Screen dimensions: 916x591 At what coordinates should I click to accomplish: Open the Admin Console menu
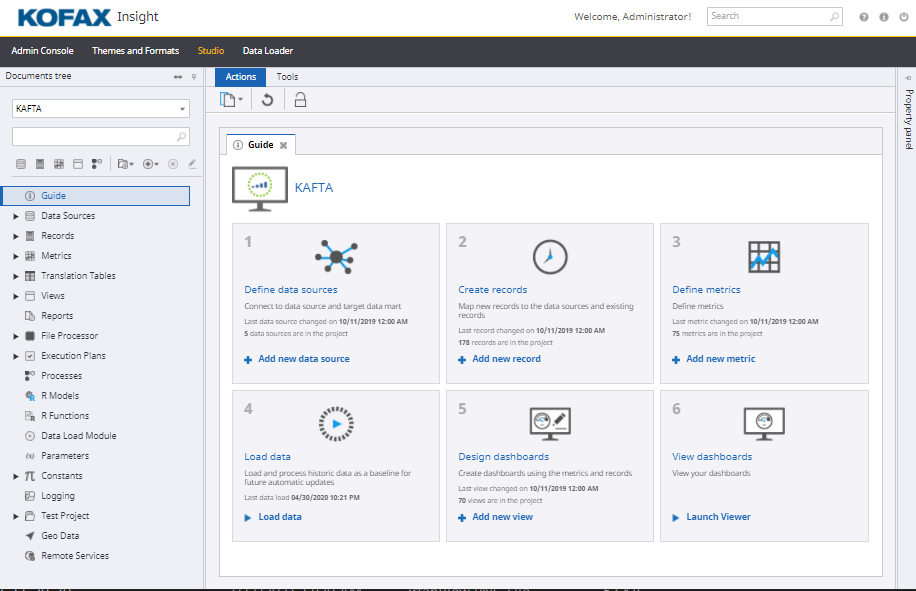click(42, 51)
